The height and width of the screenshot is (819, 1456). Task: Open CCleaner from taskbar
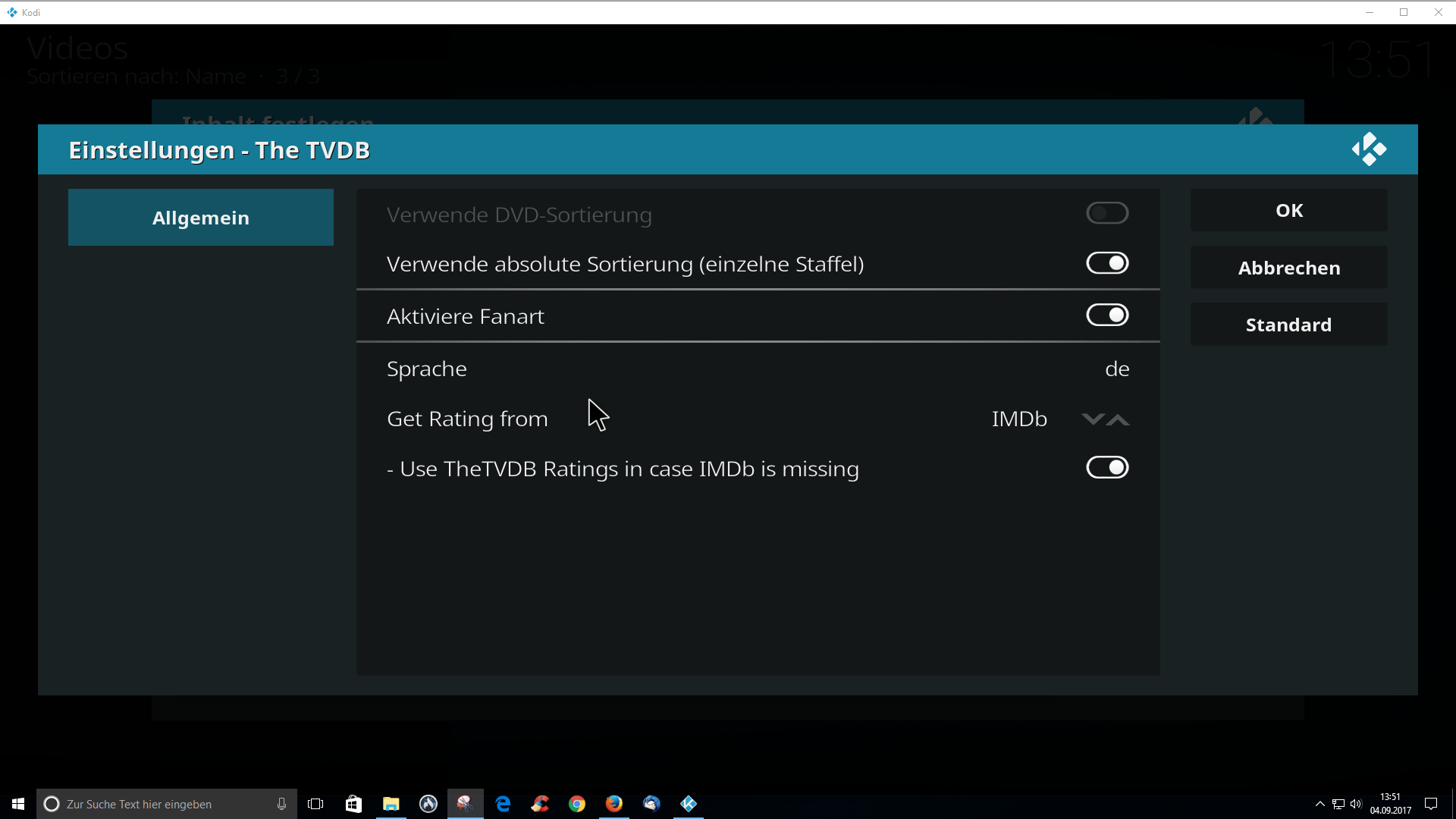[x=540, y=804]
